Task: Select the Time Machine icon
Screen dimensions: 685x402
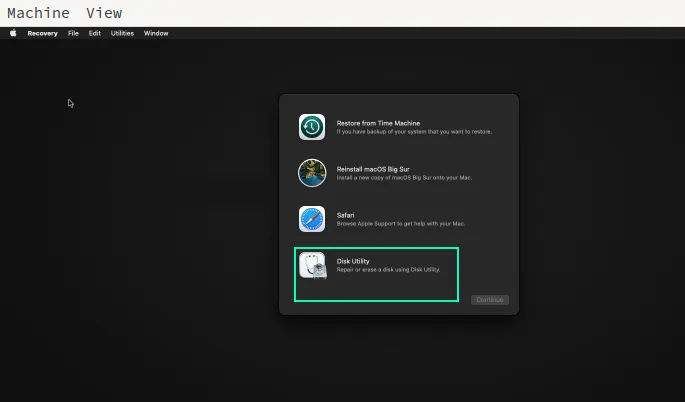Action: [x=312, y=127]
